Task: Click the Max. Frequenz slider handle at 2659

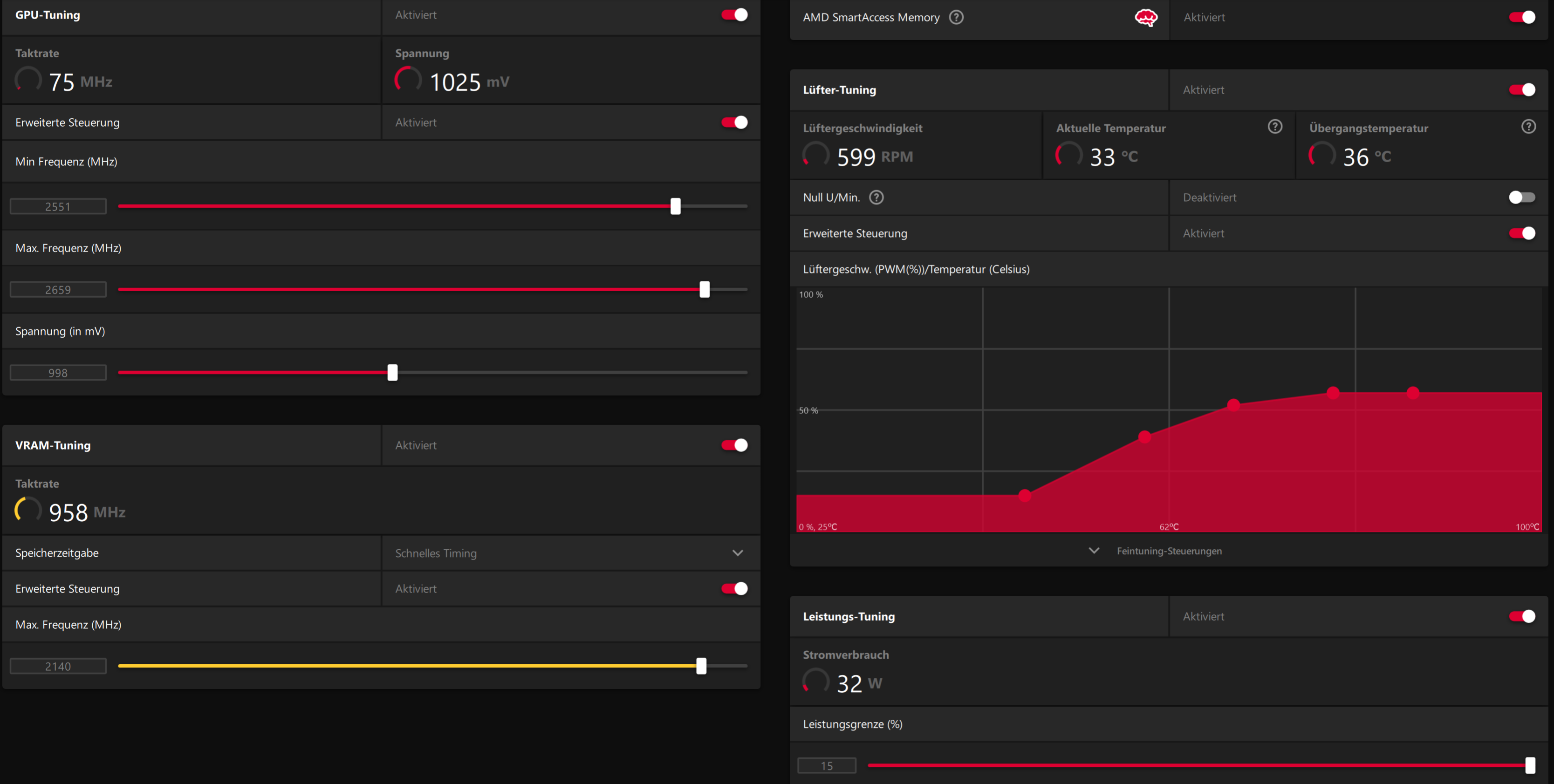Action: (x=704, y=289)
